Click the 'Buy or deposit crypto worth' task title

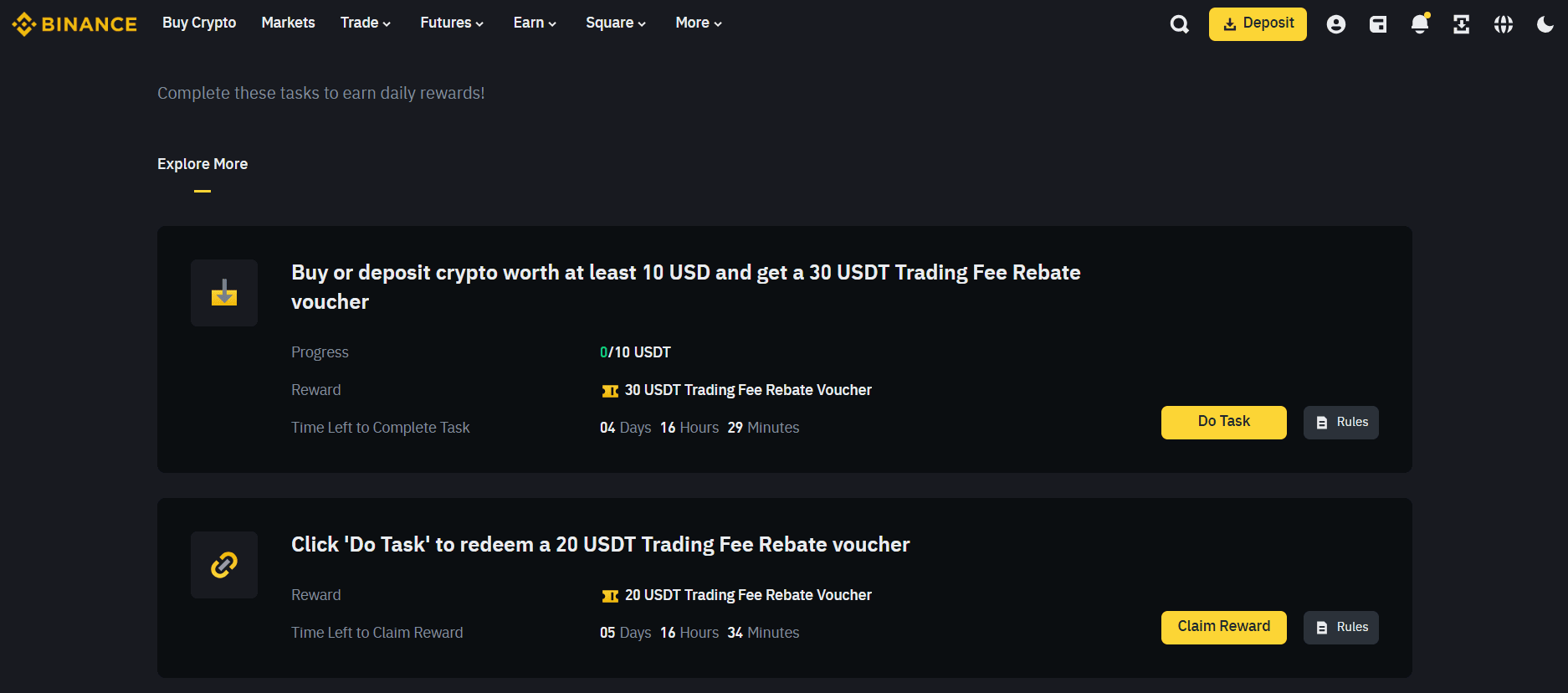click(686, 287)
